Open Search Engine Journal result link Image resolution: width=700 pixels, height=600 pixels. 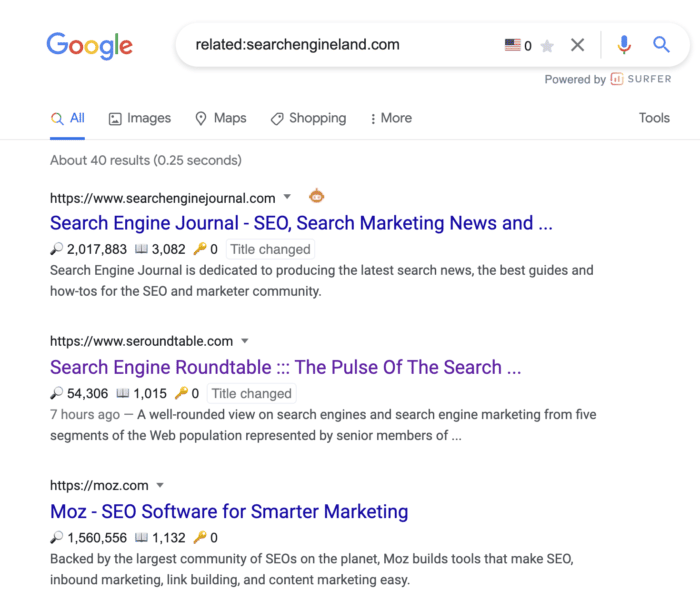300,223
